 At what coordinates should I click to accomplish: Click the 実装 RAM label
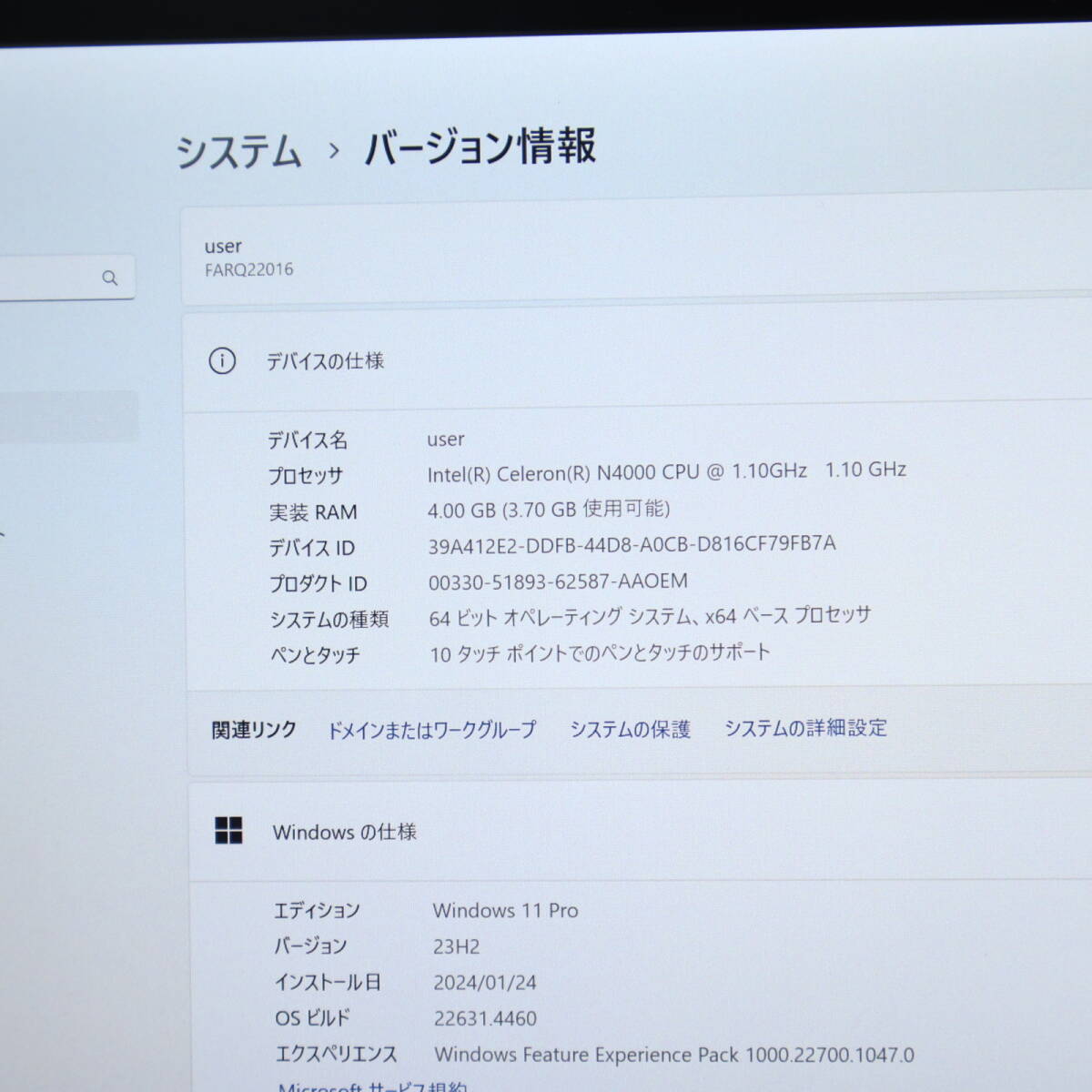[313, 512]
